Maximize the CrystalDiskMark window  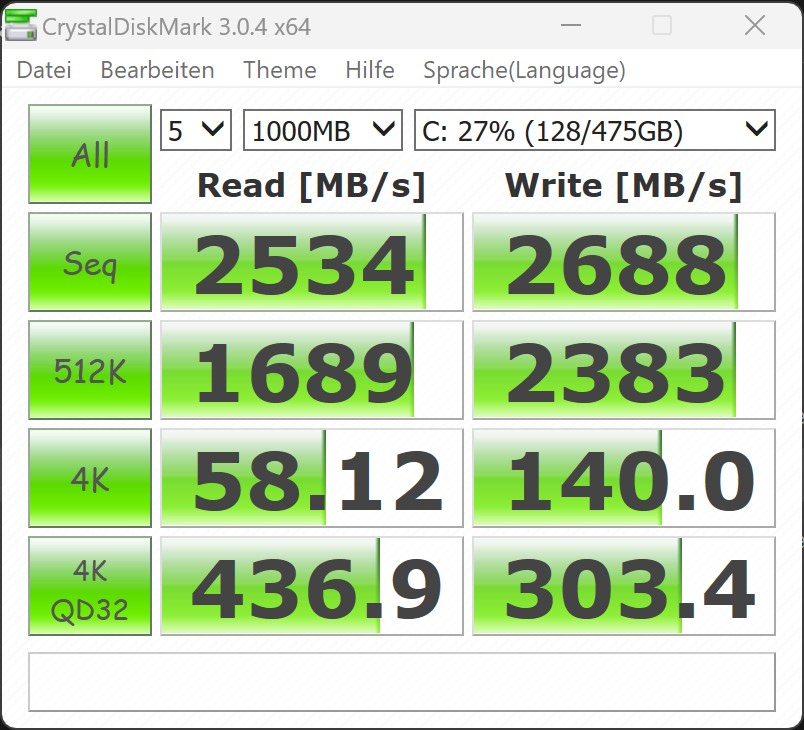(661, 26)
